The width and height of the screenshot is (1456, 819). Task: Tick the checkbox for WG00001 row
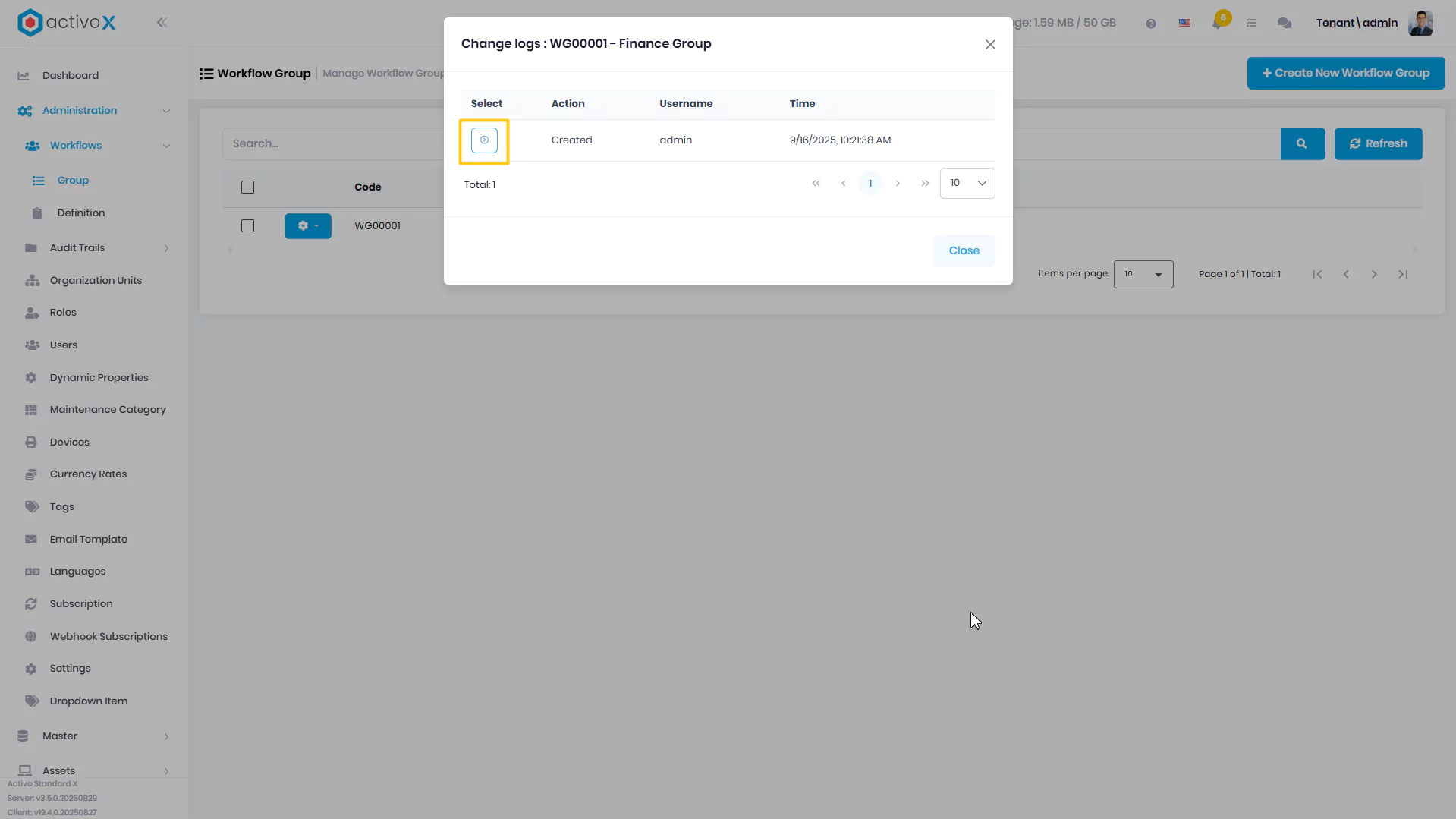[247, 226]
